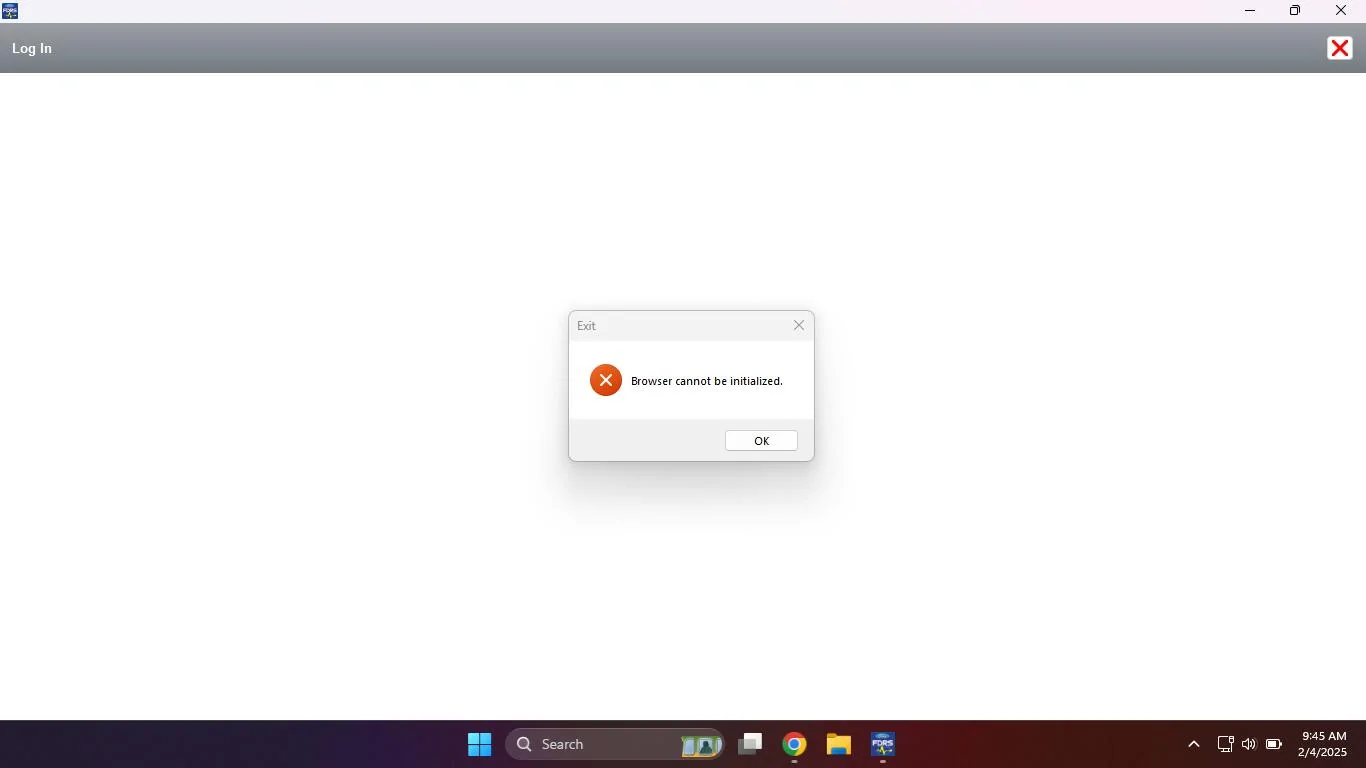
Task: Click the volume speaker icon in the tray
Action: click(x=1249, y=744)
